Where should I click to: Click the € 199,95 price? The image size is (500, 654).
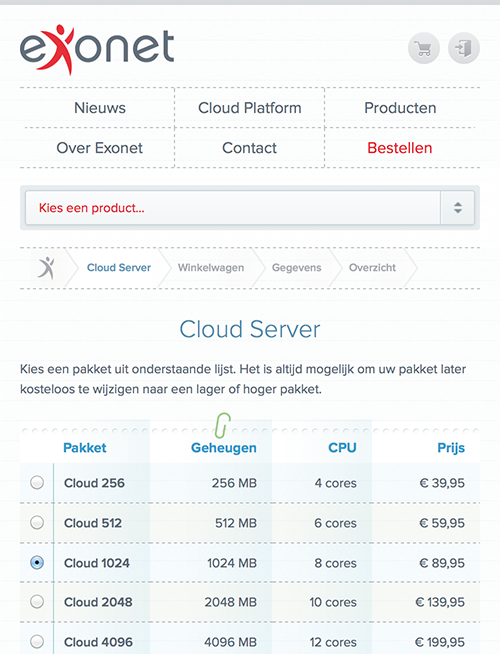pyautogui.click(x=440, y=642)
